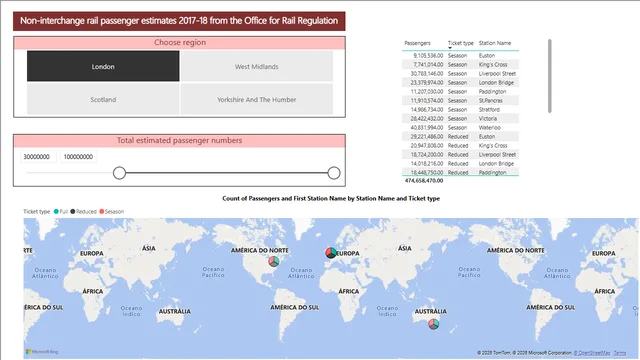Click the maximum passengers field showing 100000000

pyautogui.click(x=78, y=157)
